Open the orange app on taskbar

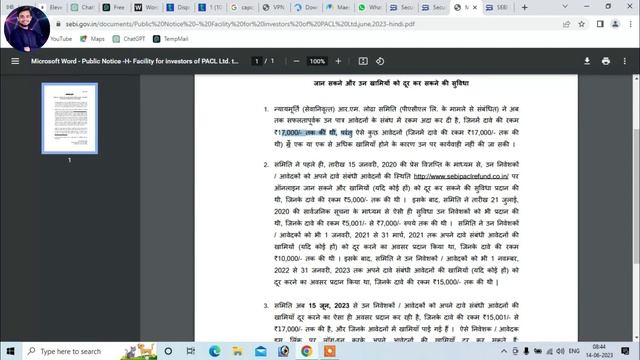tap(330, 351)
